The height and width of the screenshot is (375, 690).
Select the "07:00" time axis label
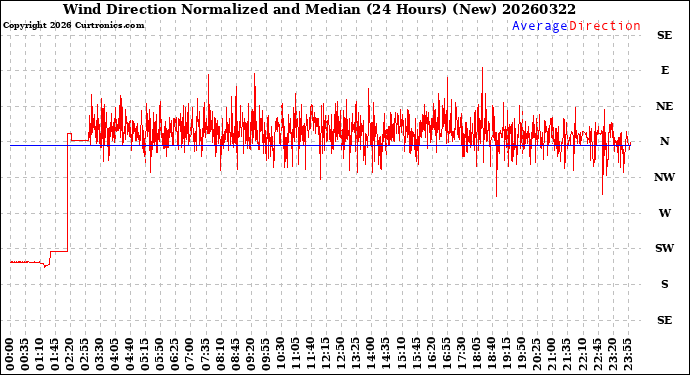tap(190, 354)
